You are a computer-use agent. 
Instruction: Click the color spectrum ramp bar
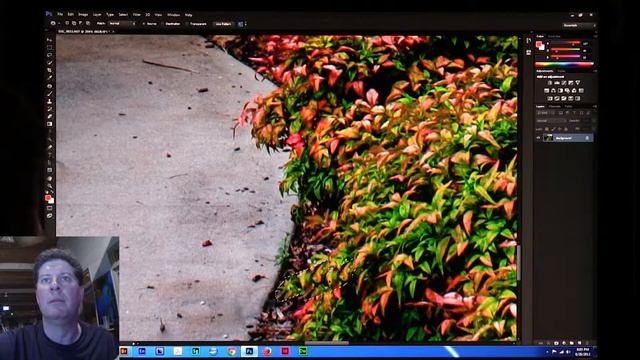[564, 64]
